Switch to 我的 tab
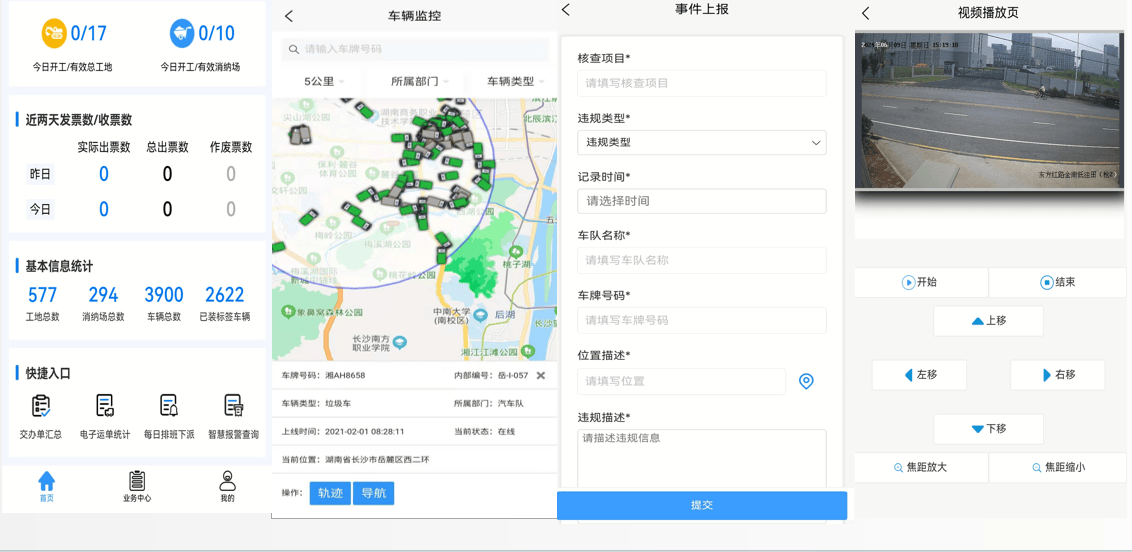Screen dimensions: 1132x552 [228, 485]
